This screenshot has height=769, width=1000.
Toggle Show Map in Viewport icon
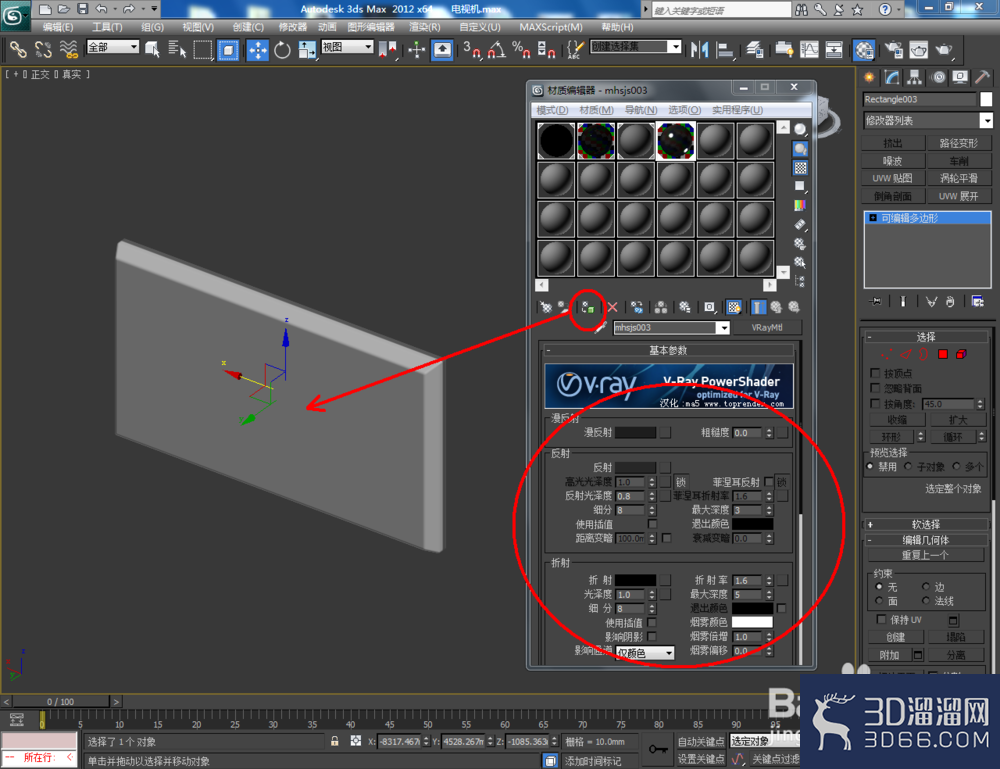pos(734,308)
